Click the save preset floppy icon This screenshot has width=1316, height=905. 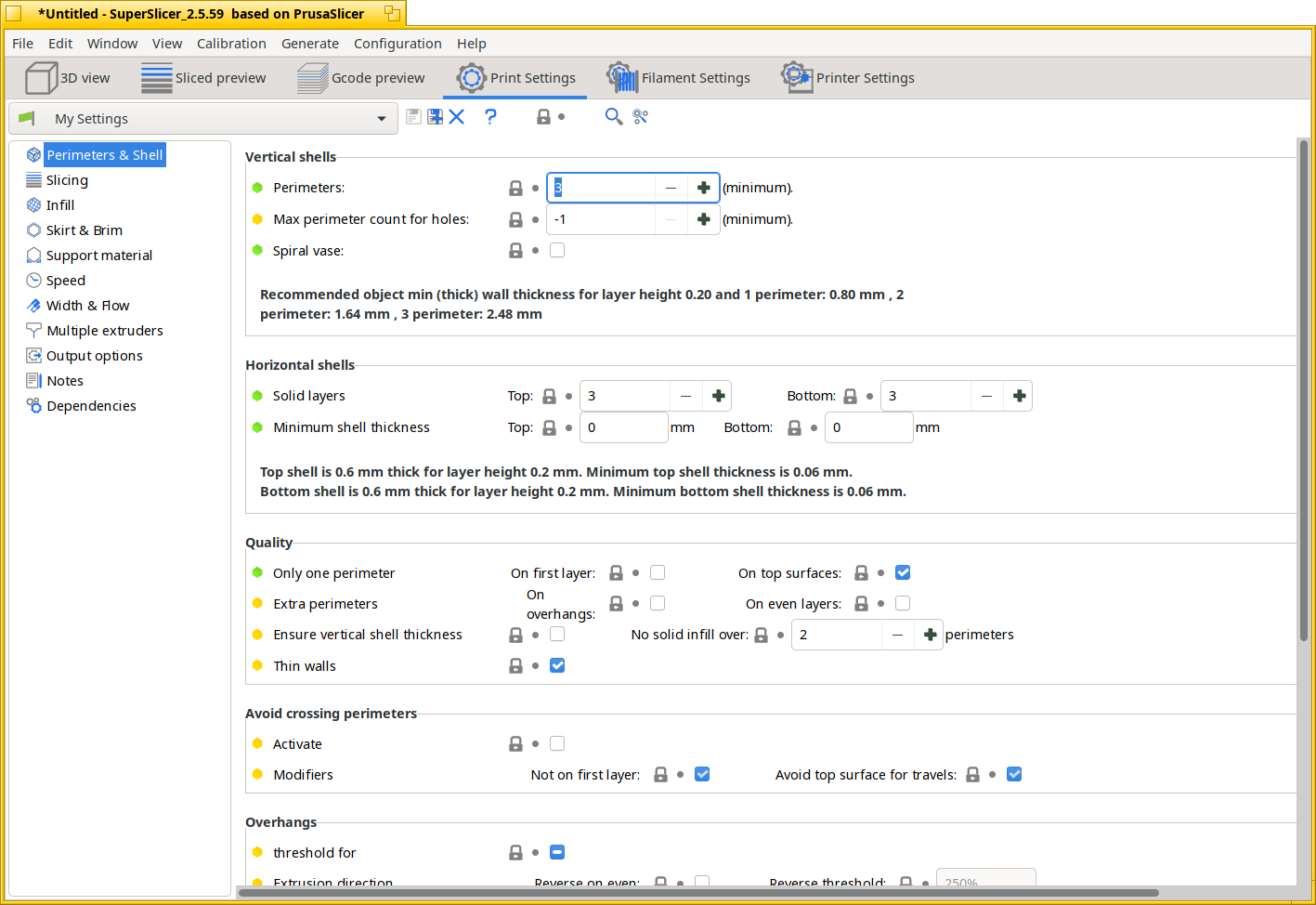click(x=414, y=117)
